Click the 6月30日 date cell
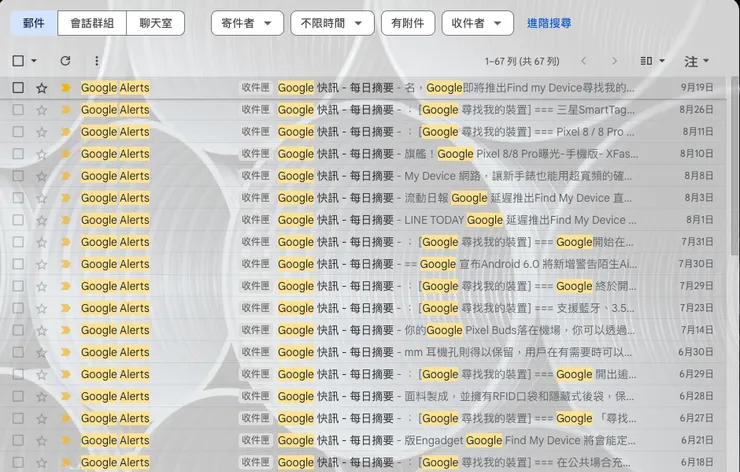Image resolution: width=740 pixels, height=472 pixels. point(696,352)
